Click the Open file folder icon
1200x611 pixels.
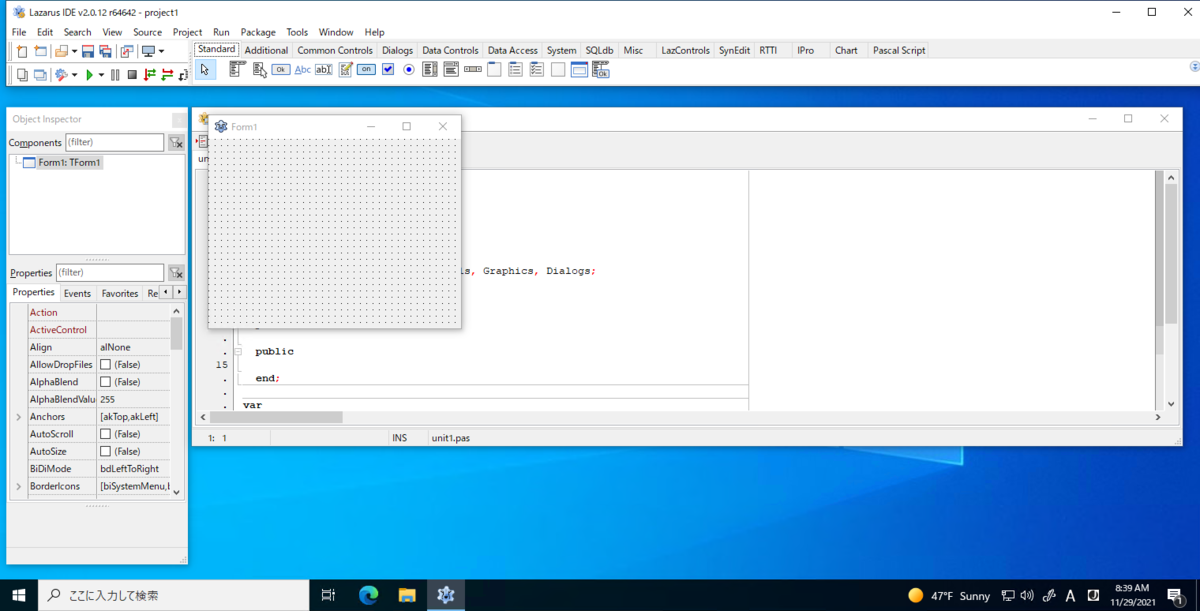click(x=62, y=51)
